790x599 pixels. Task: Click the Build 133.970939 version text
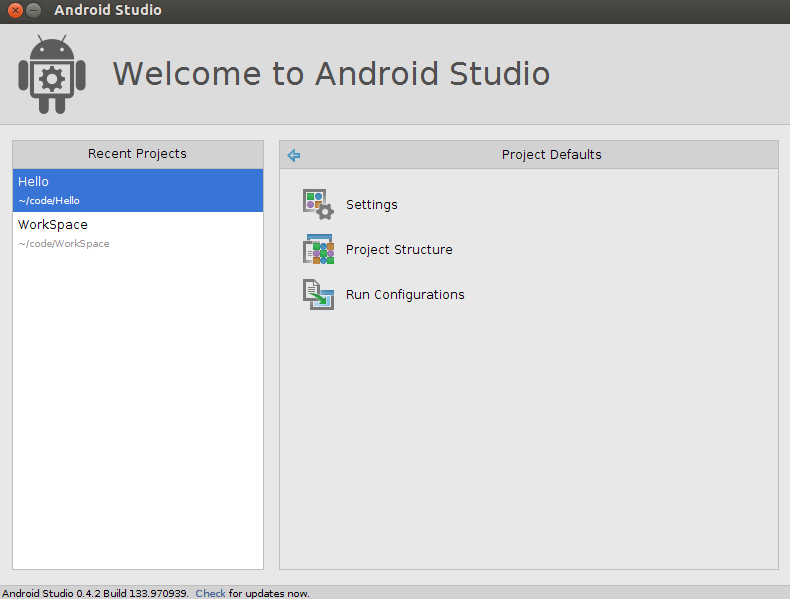pyautogui.click(x=146, y=593)
